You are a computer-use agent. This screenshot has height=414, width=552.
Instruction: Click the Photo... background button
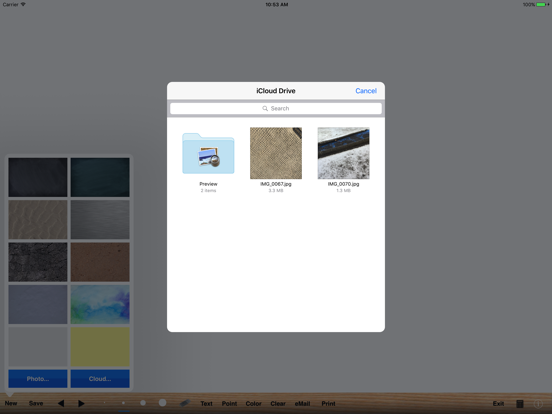point(38,379)
